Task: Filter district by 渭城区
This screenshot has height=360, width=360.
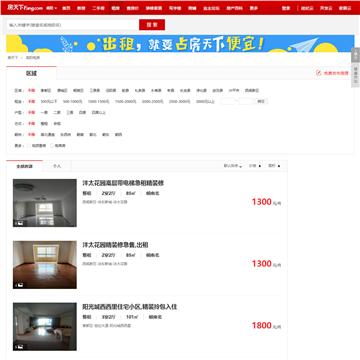Action: pos(62,90)
